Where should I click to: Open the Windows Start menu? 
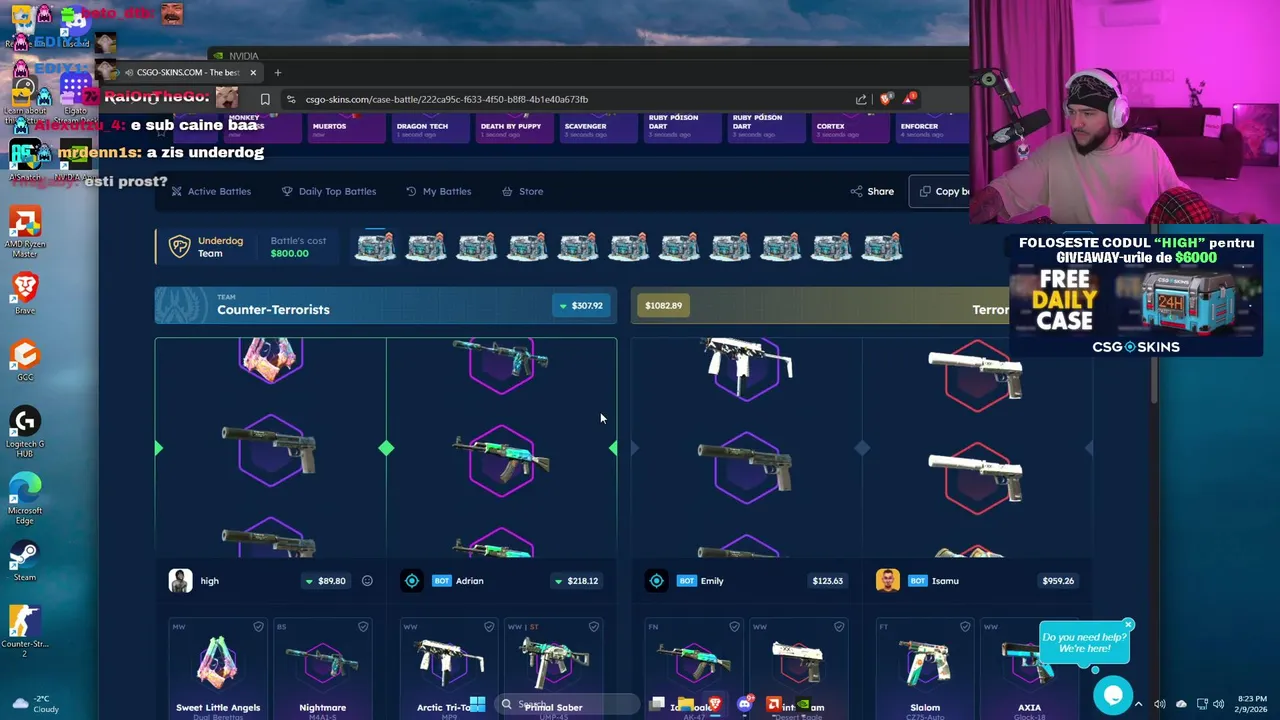(x=477, y=705)
